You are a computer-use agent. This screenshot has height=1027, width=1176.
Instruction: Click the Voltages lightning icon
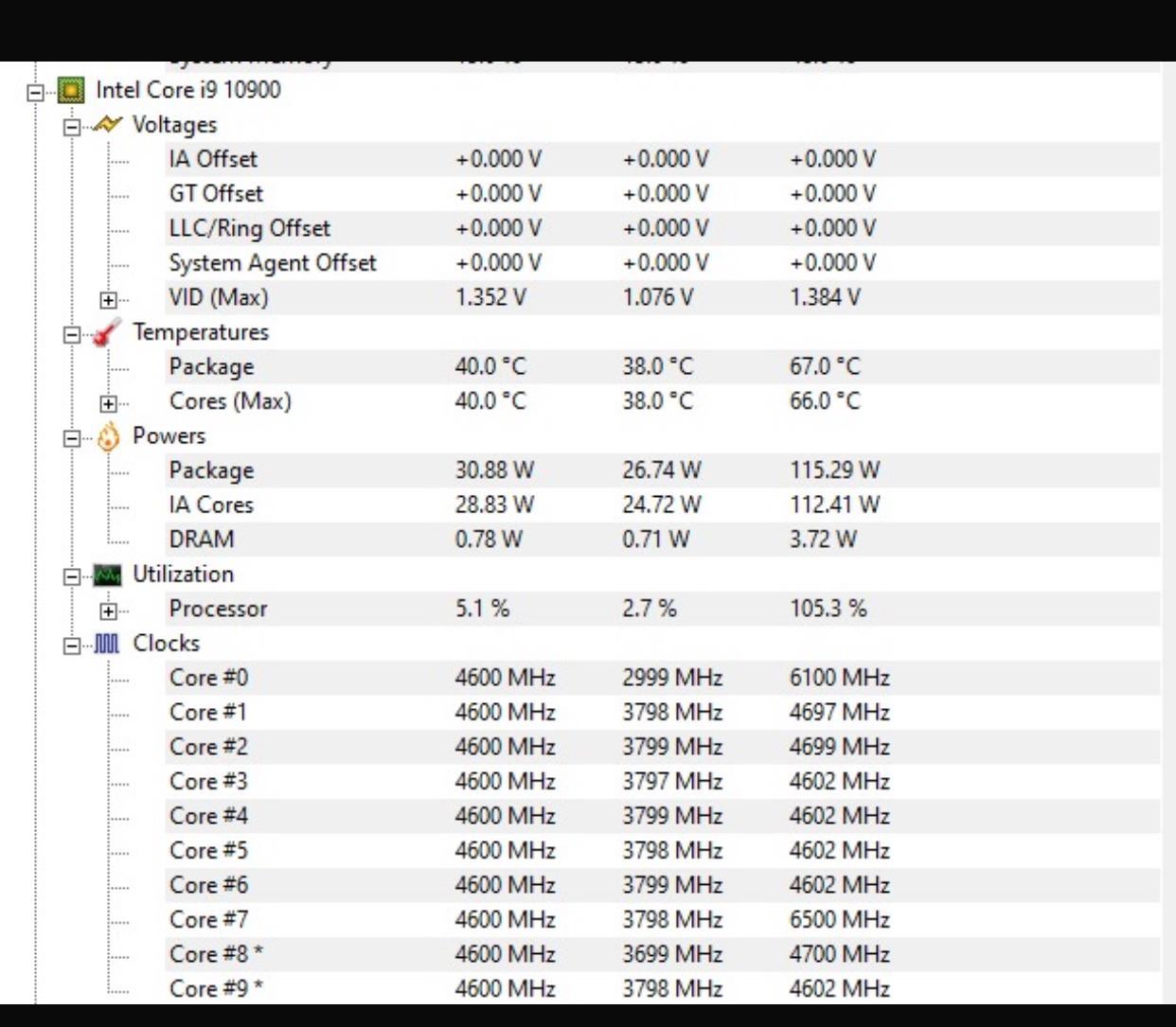click(108, 125)
